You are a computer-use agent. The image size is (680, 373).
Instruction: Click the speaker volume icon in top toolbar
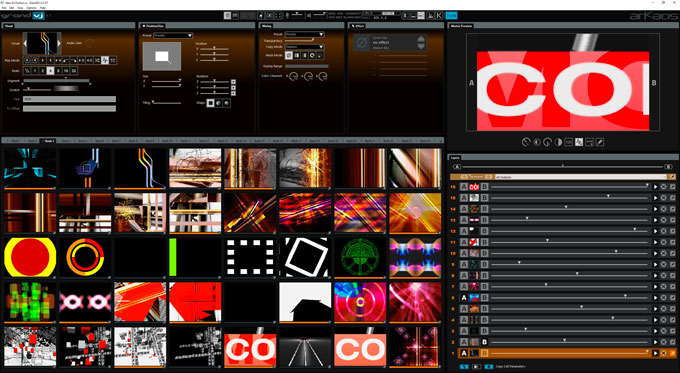tap(310, 16)
